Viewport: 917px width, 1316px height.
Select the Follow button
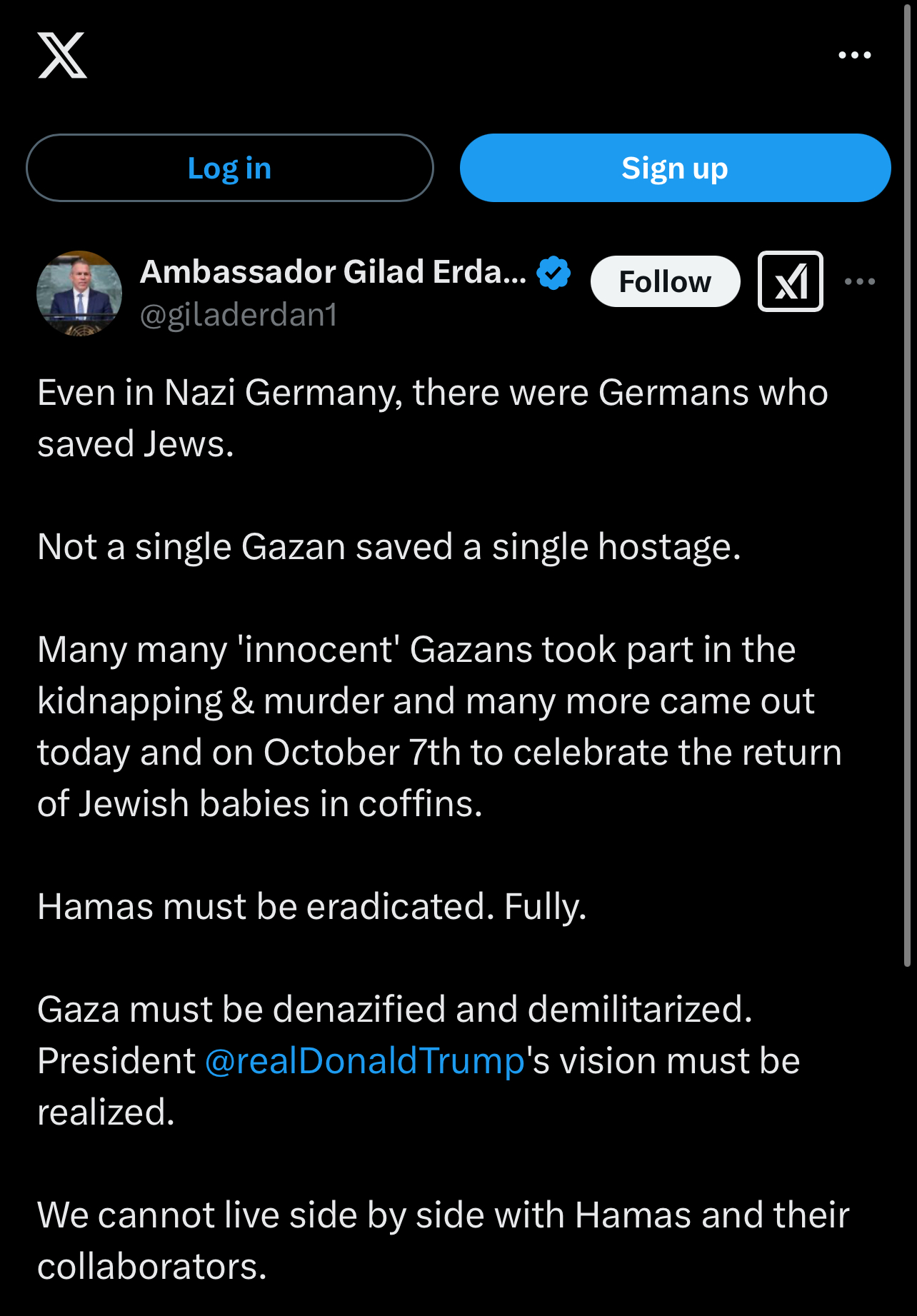665,281
